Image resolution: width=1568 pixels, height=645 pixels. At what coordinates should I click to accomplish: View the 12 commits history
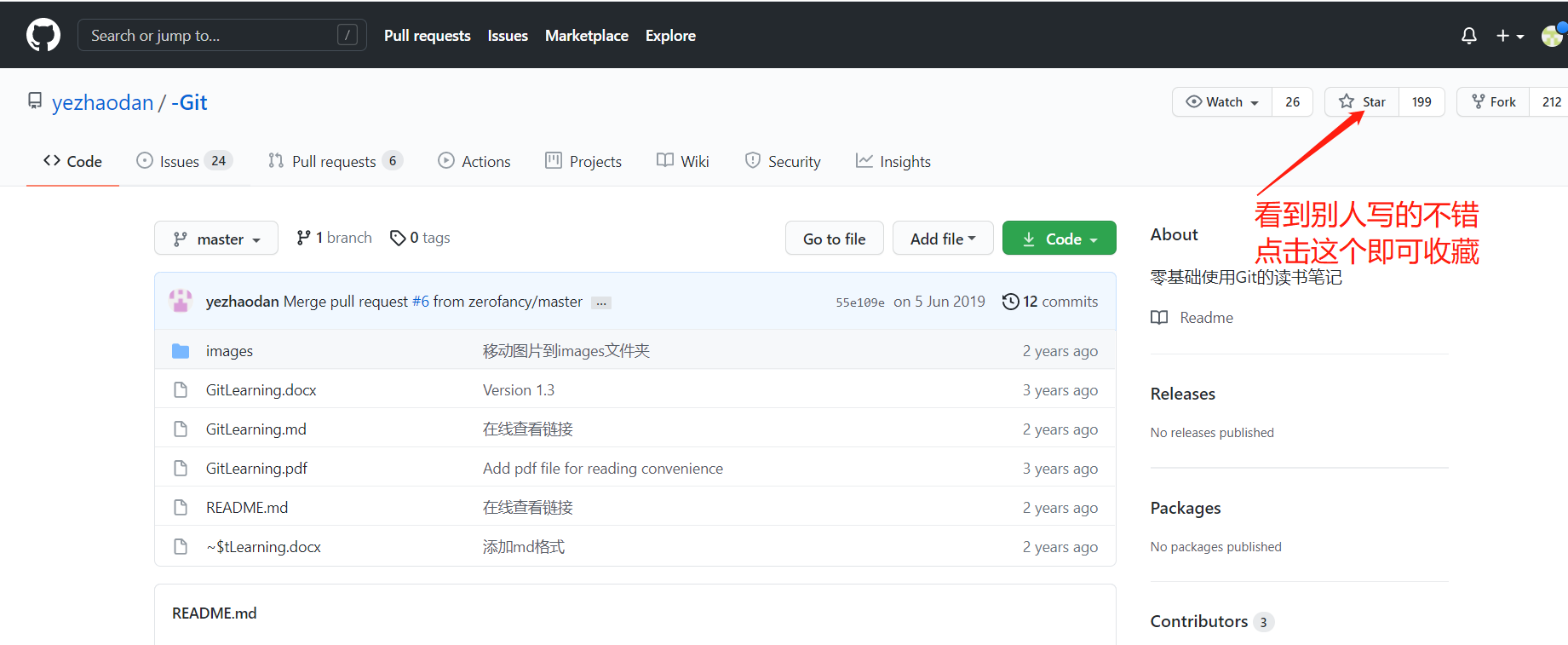click(x=1050, y=302)
